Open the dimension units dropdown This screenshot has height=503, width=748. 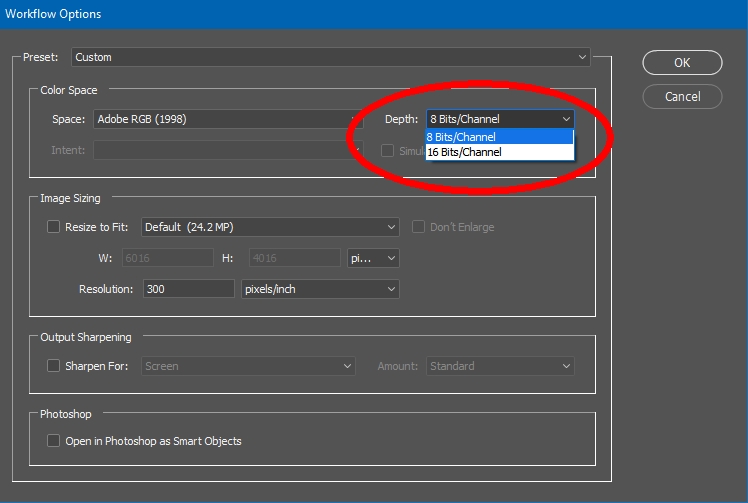click(x=373, y=258)
